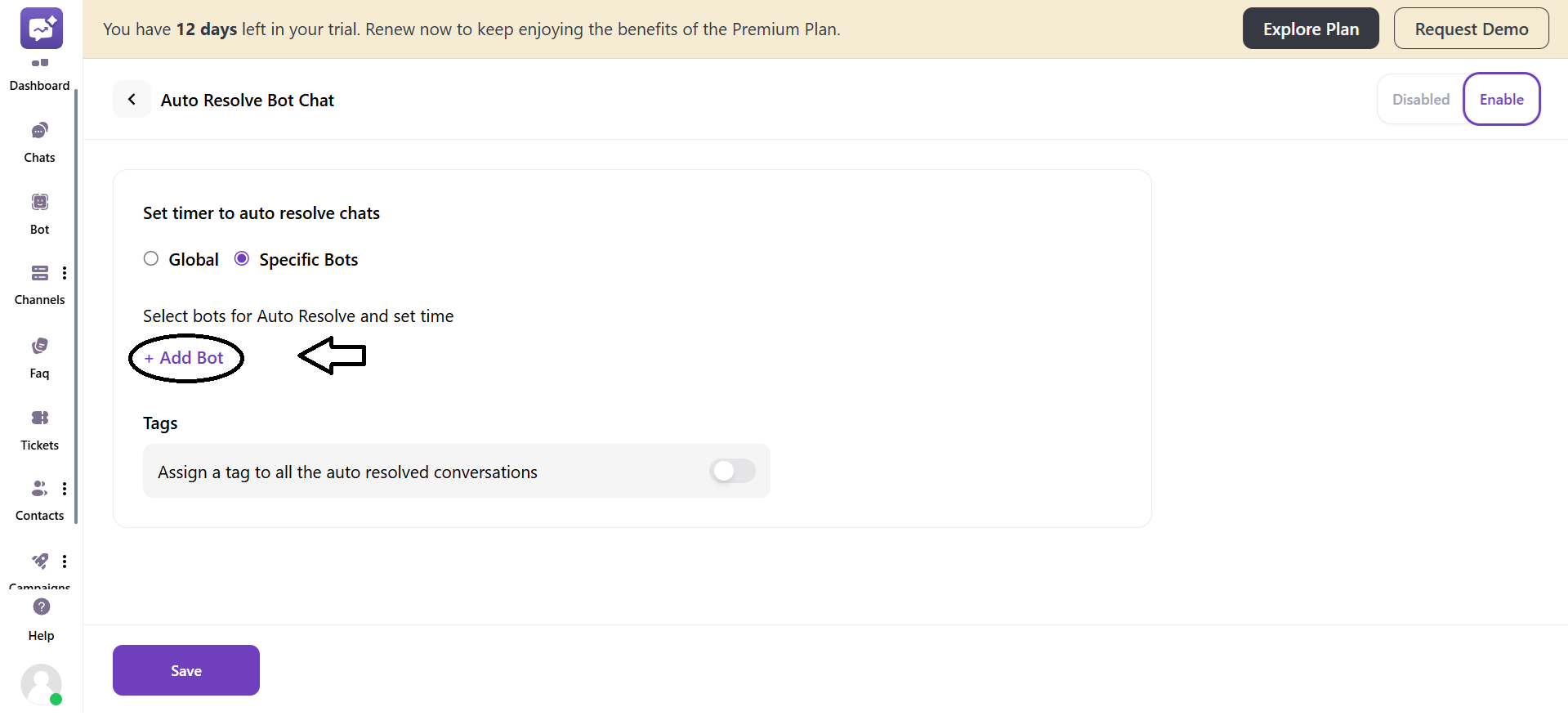Open the Contacts icon in sidebar
The height and width of the screenshot is (716, 1568).
tap(39, 489)
